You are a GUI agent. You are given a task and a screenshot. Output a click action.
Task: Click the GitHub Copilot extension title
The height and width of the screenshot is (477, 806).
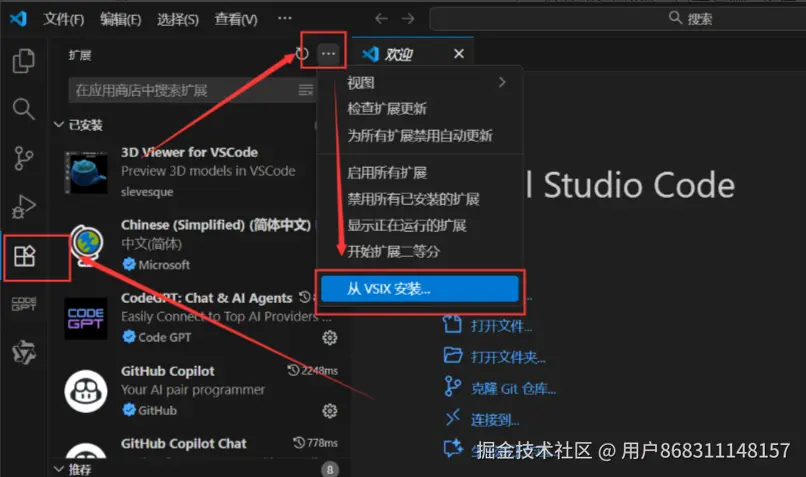(168, 371)
